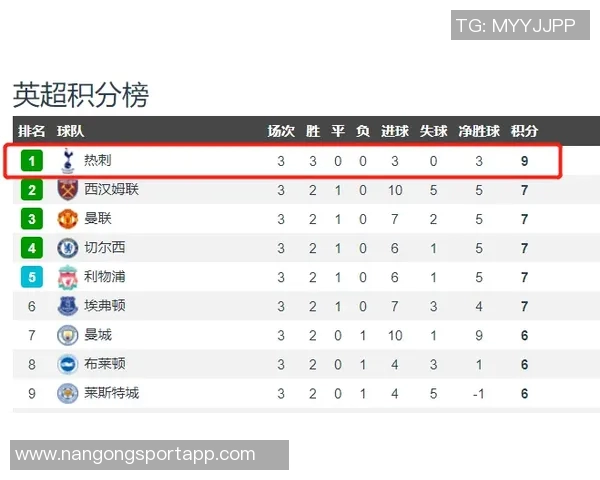Viewport: 600px width, 480px height.
Task: Click the Brighton (布莱顿) club crest
Action: [x=67, y=364]
